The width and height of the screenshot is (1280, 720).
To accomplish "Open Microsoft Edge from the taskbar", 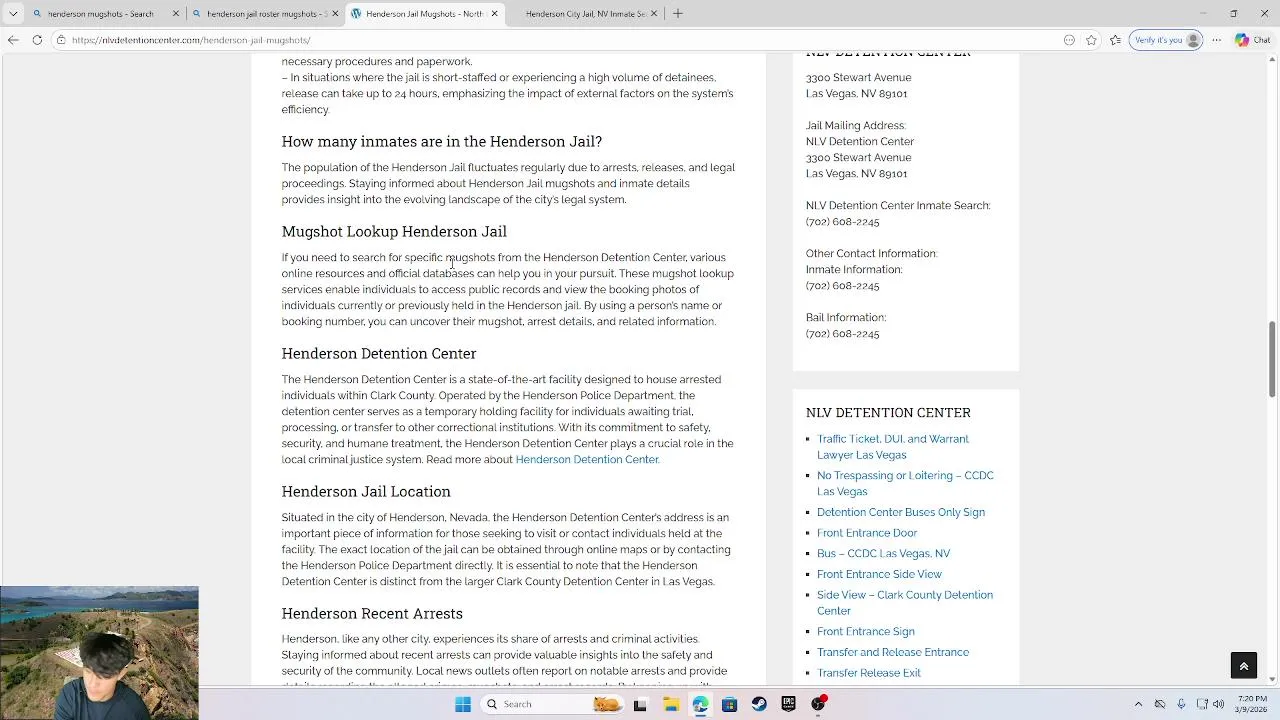I will point(700,704).
